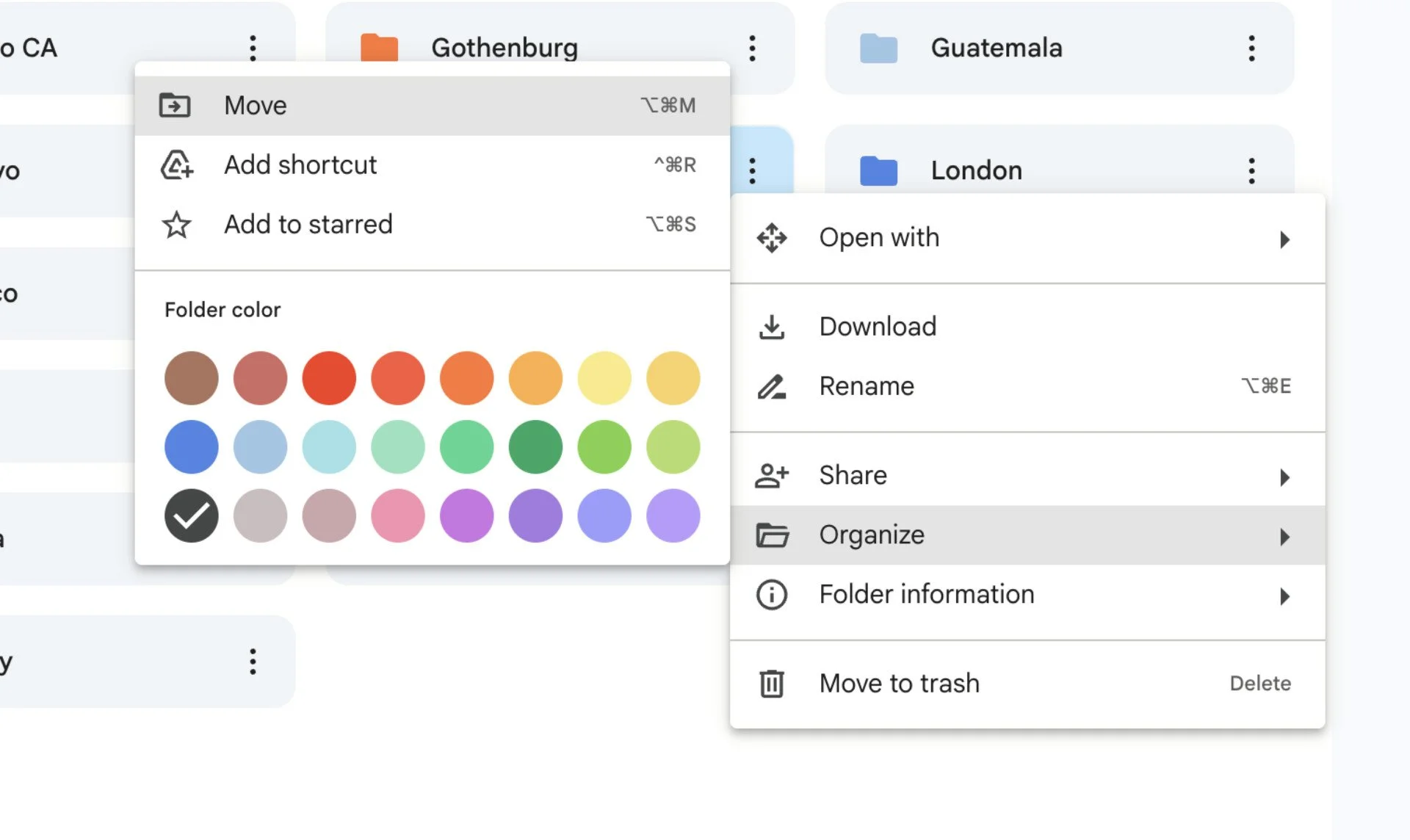Viewport: 1410px width, 840px height.
Task: Pick the light aqua color swatch
Action: (x=329, y=447)
